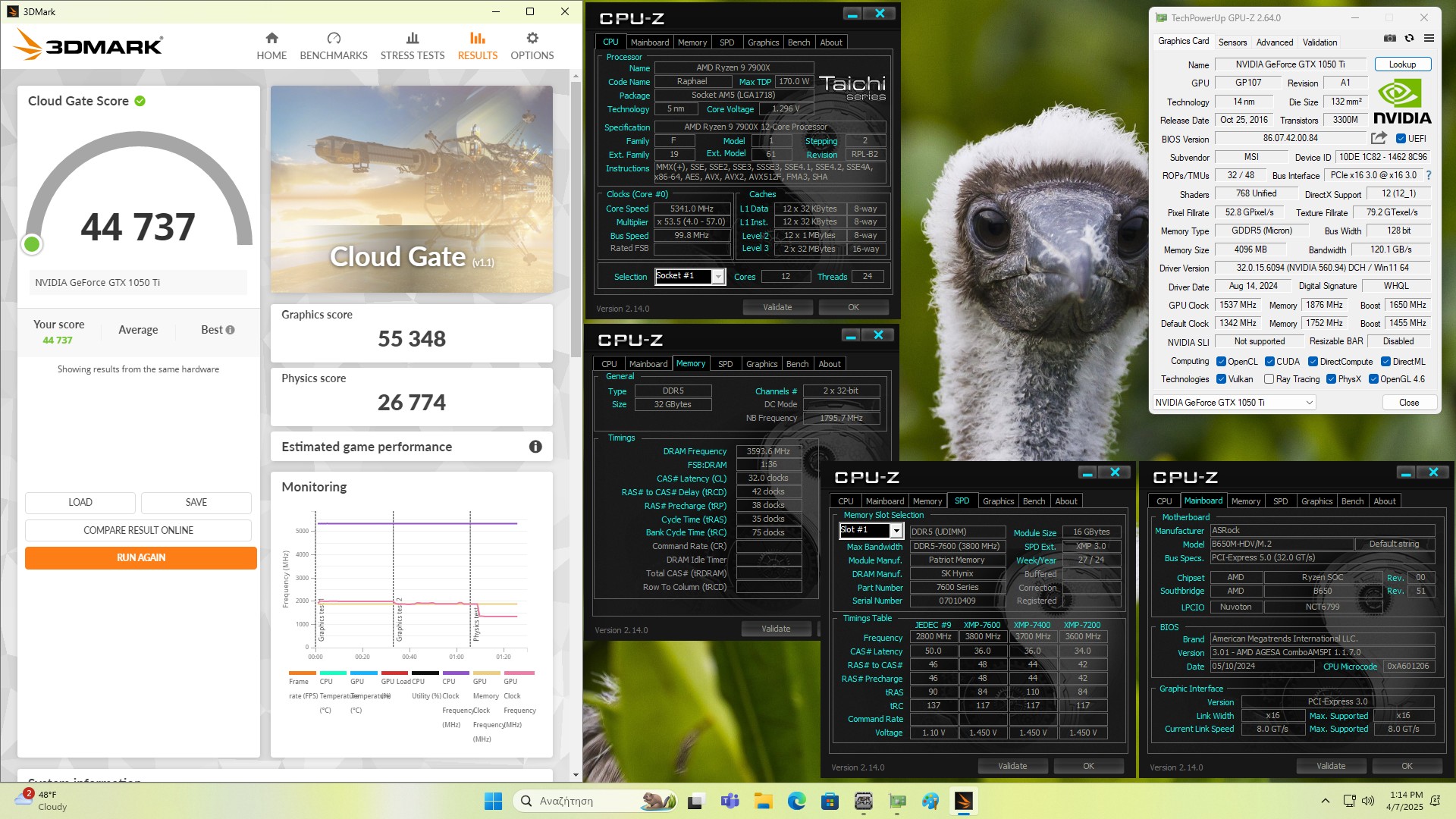
Task: Click the NVIDIA logo in GPU-Z
Action: click(1403, 102)
